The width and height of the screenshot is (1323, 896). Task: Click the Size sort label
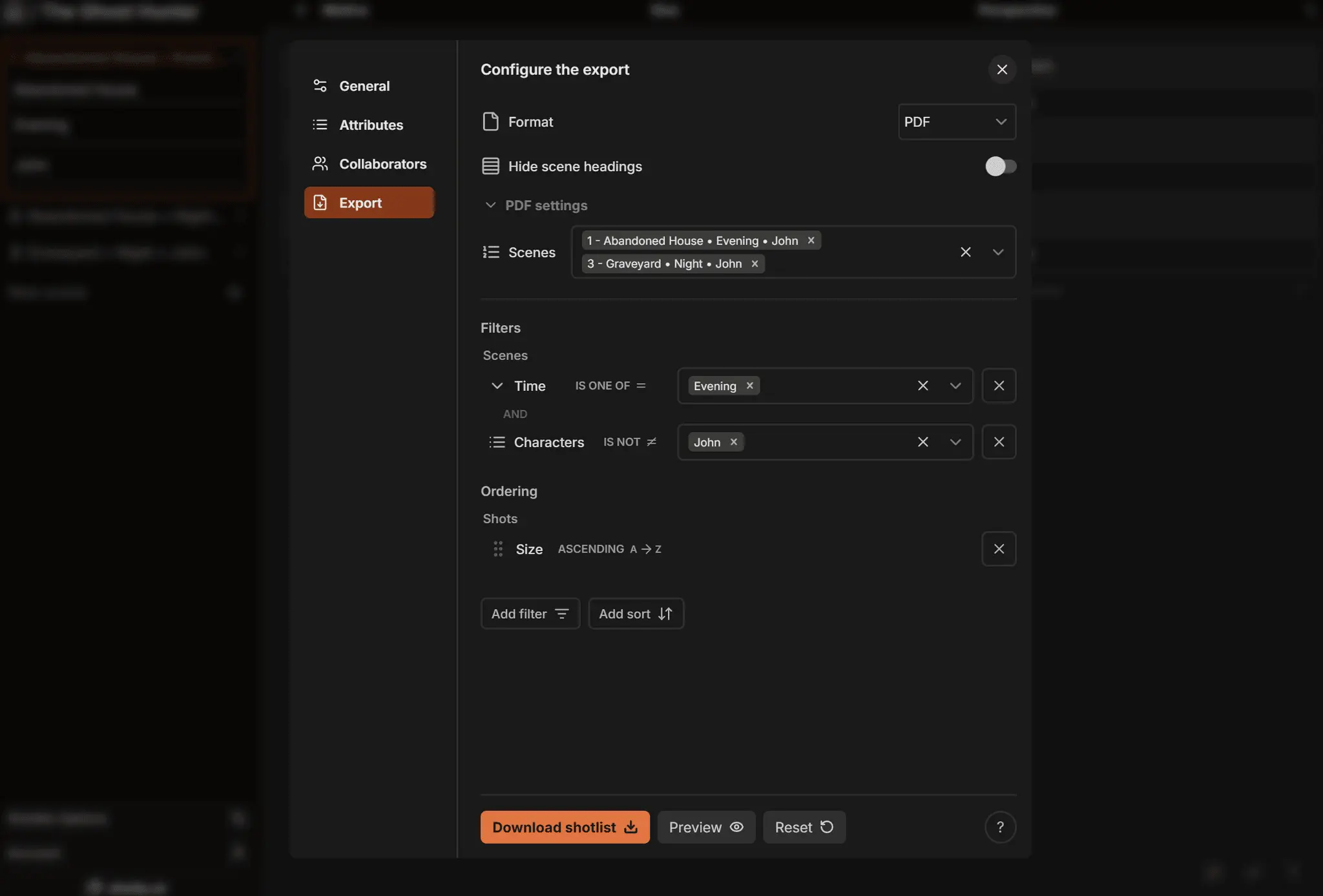[x=529, y=549]
